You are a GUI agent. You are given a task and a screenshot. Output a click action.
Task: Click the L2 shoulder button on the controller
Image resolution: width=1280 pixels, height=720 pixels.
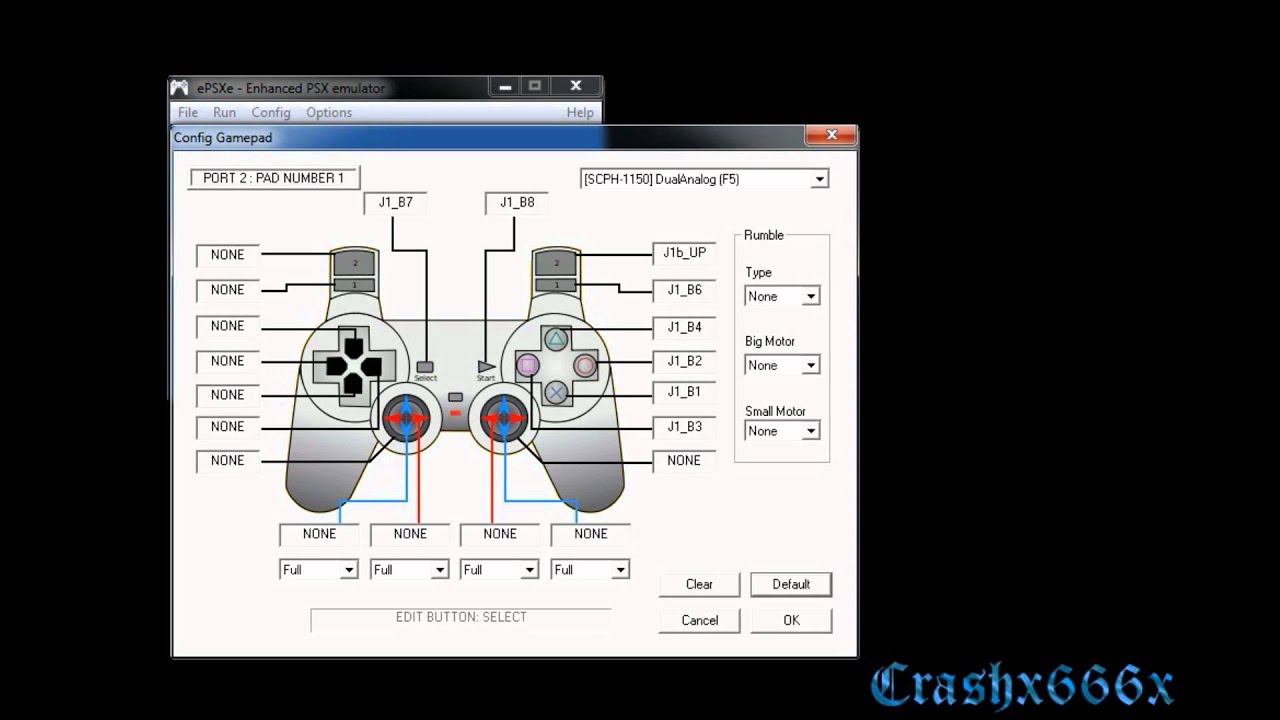coord(354,263)
